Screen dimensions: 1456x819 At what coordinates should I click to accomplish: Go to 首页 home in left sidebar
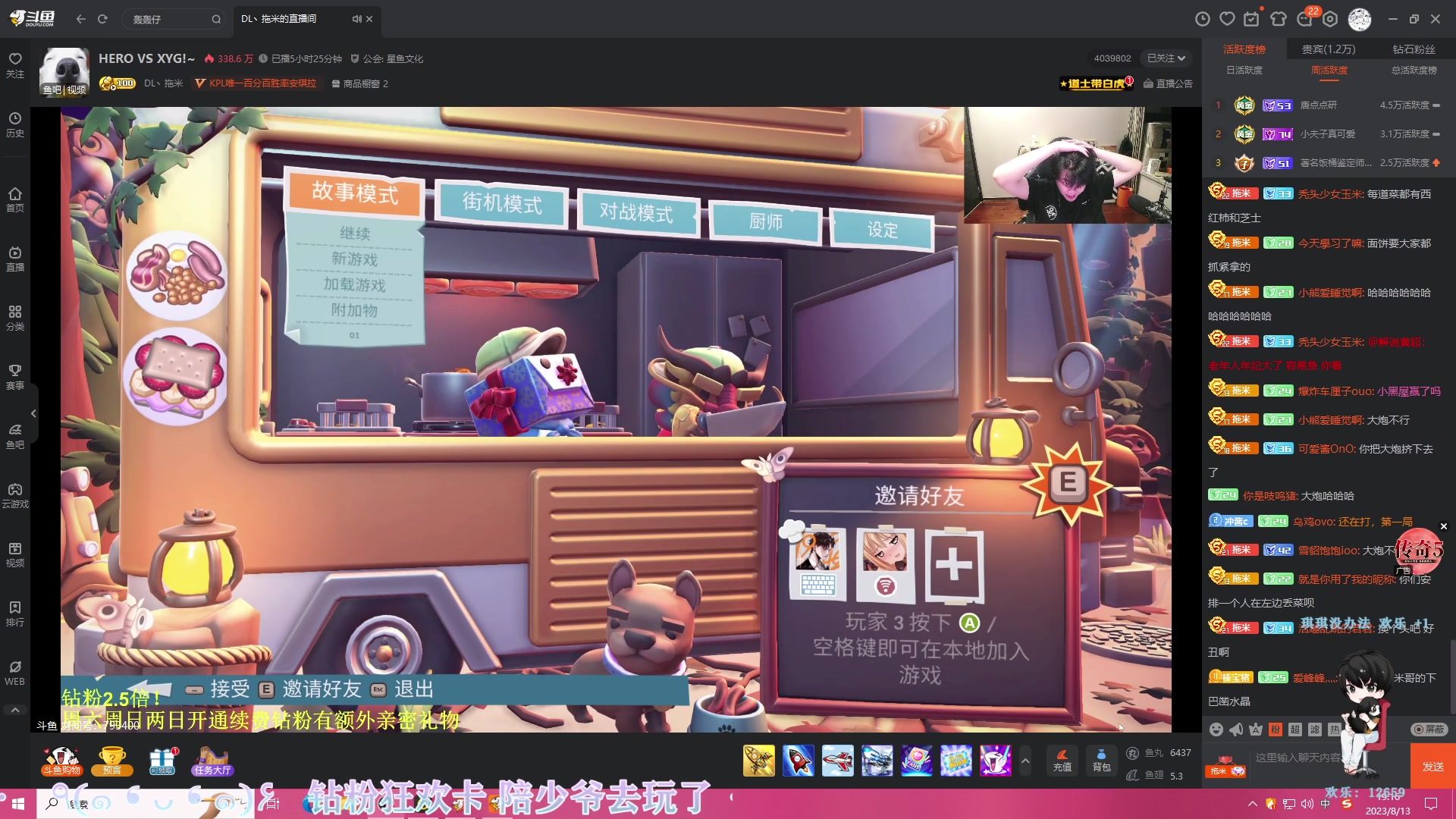tap(15, 199)
